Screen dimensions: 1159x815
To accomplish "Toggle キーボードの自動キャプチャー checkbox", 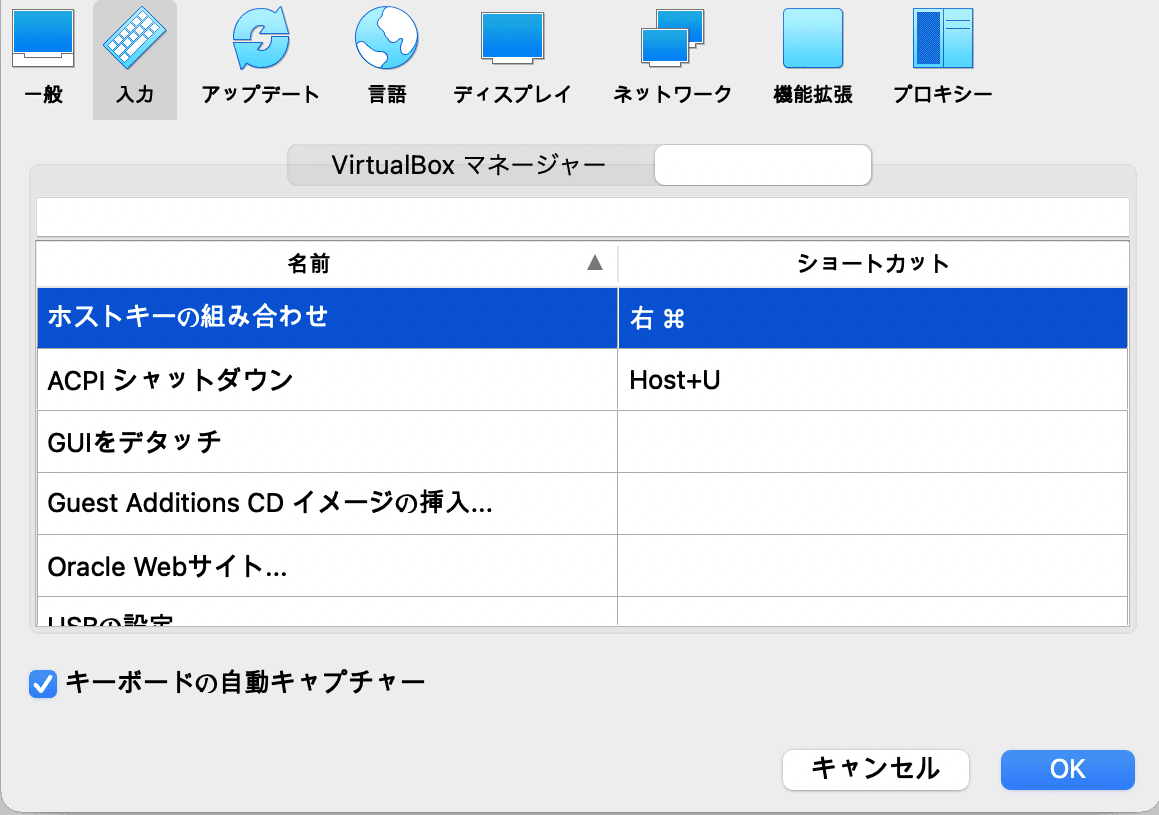I will click(43, 683).
